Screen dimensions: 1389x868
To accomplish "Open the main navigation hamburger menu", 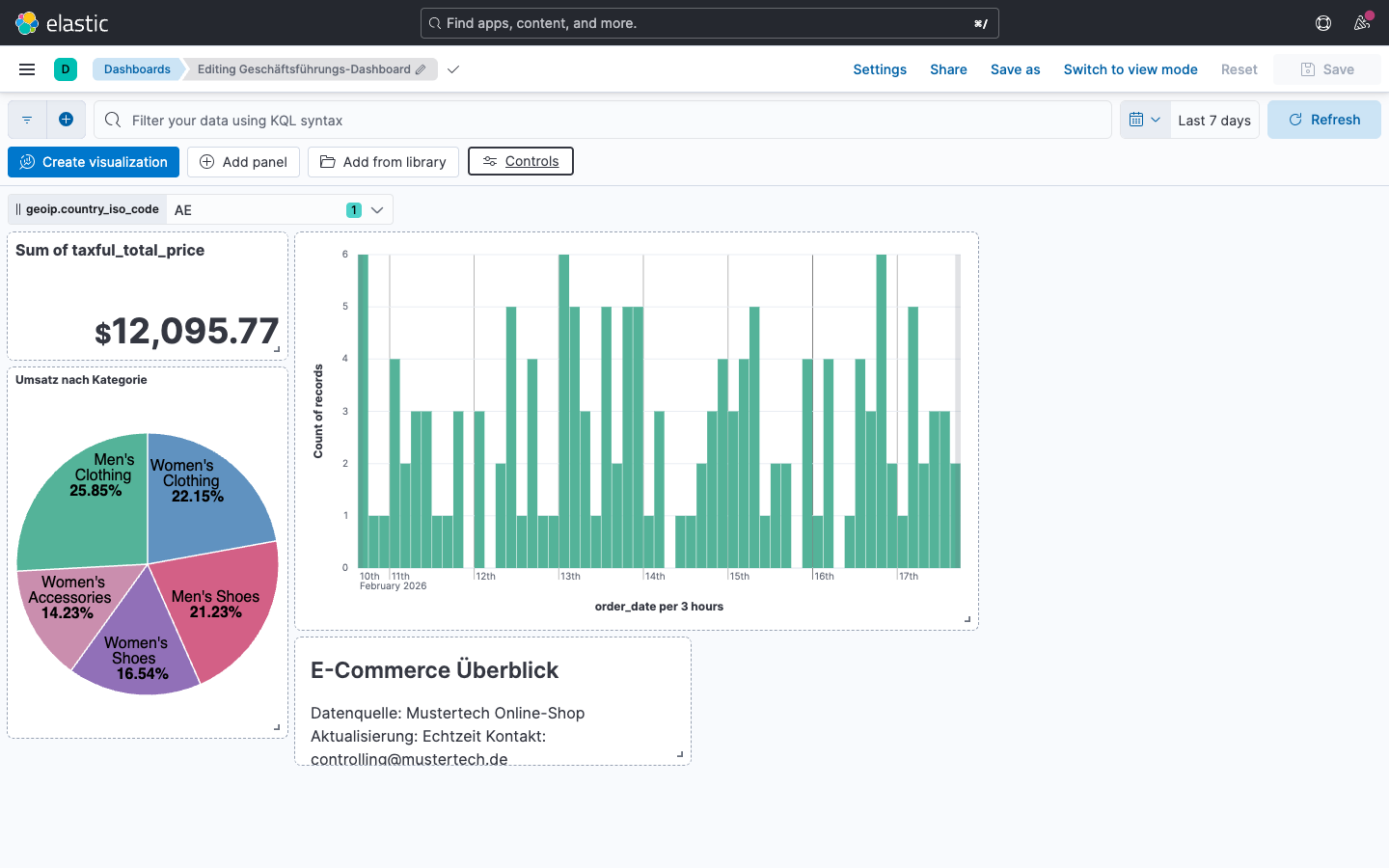I will [x=26, y=68].
